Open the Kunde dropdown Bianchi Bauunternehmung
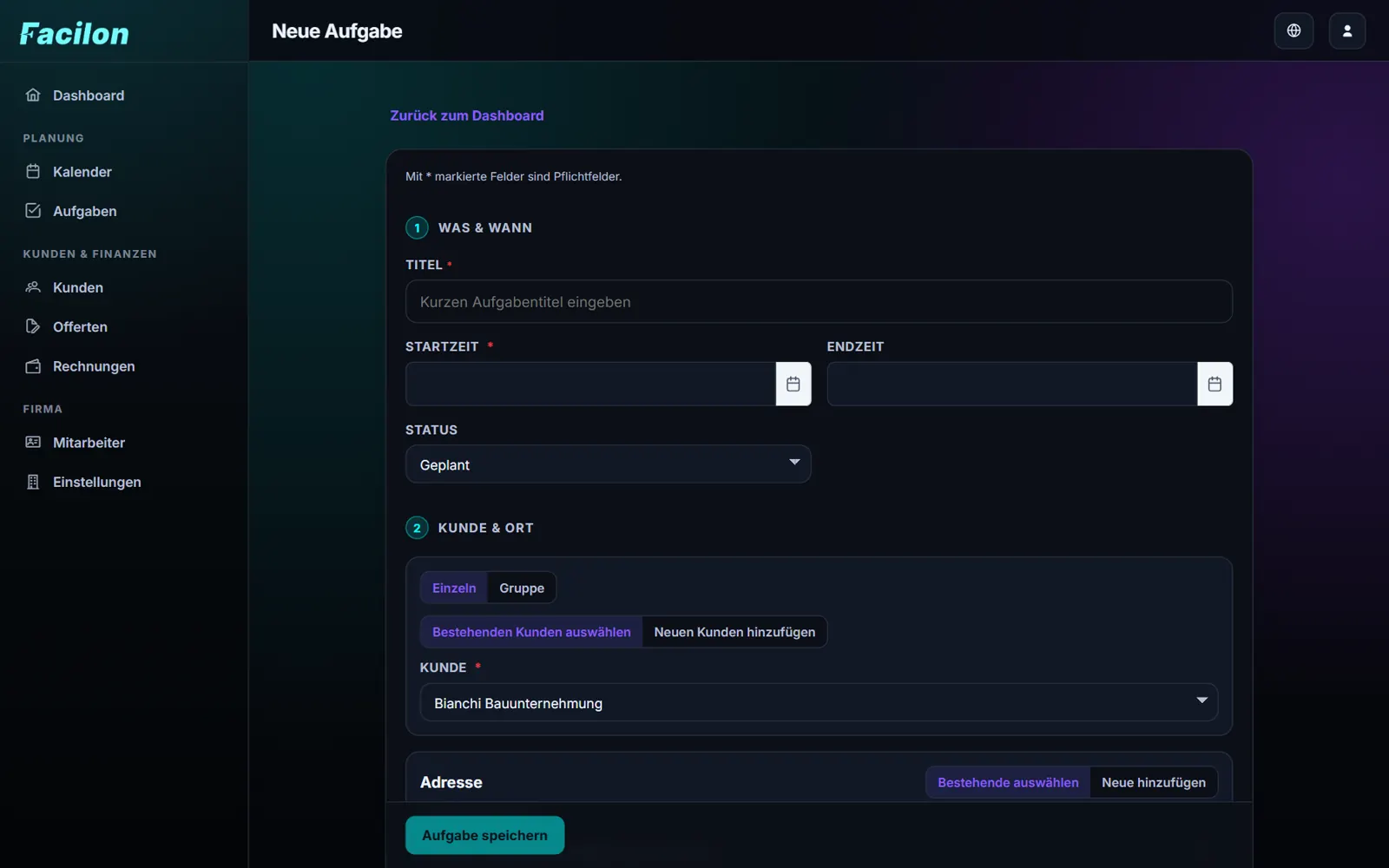1389x868 pixels. click(x=819, y=702)
